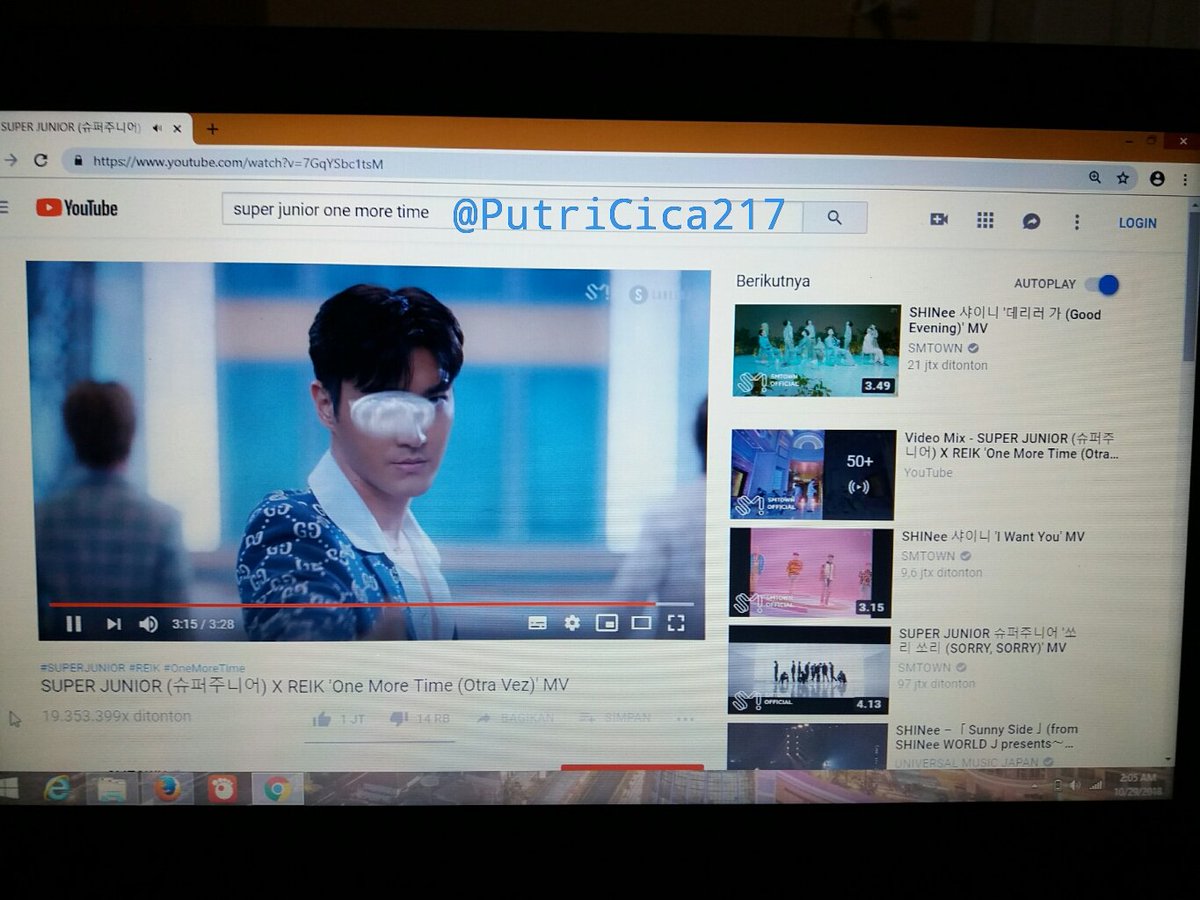Screen dimensions: 1200x900
Task: Enter fullscreen mode
Action: [x=676, y=623]
